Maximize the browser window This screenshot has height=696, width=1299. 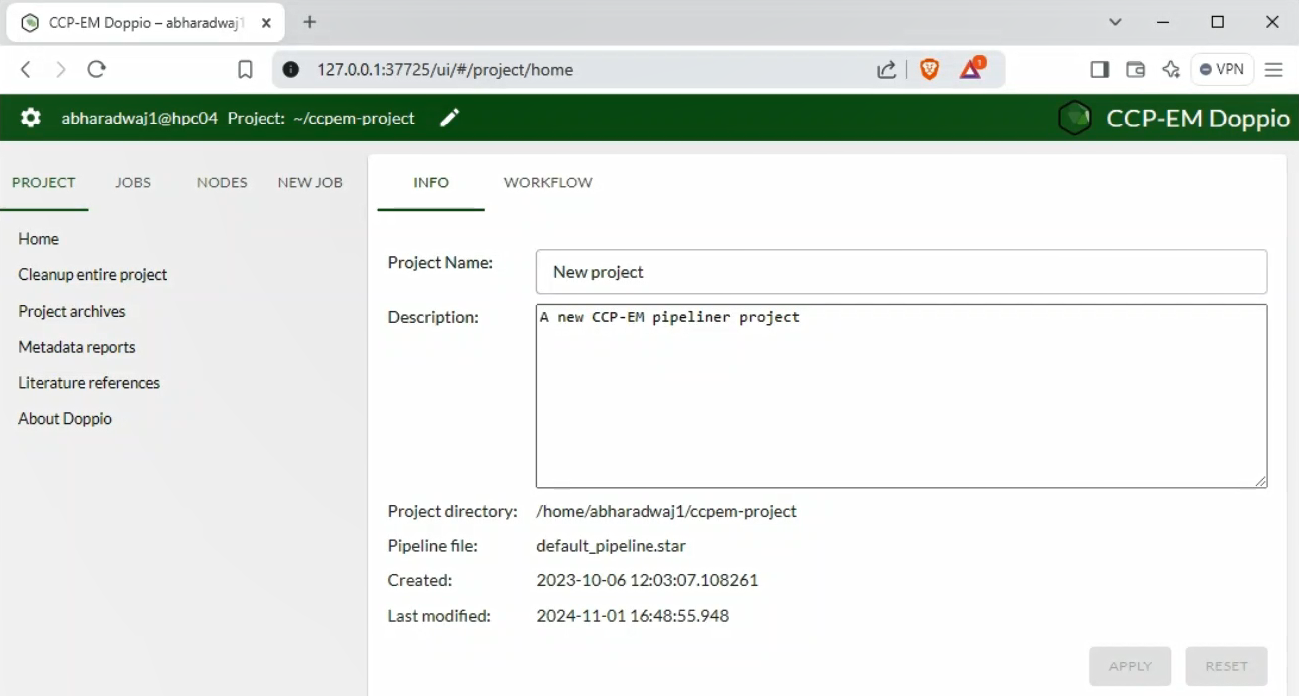click(1217, 22)
